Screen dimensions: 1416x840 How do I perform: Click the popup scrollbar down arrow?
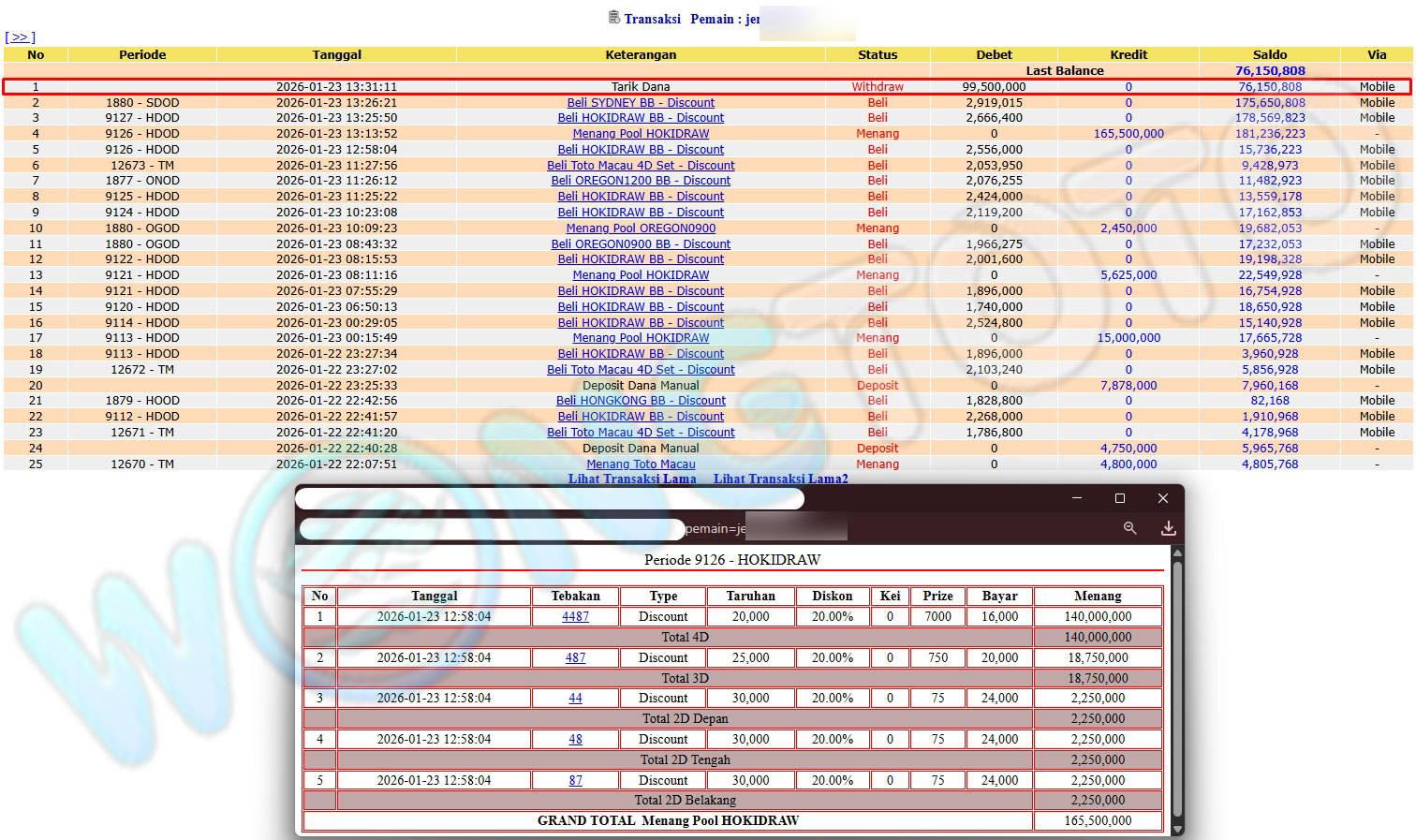1177,828
